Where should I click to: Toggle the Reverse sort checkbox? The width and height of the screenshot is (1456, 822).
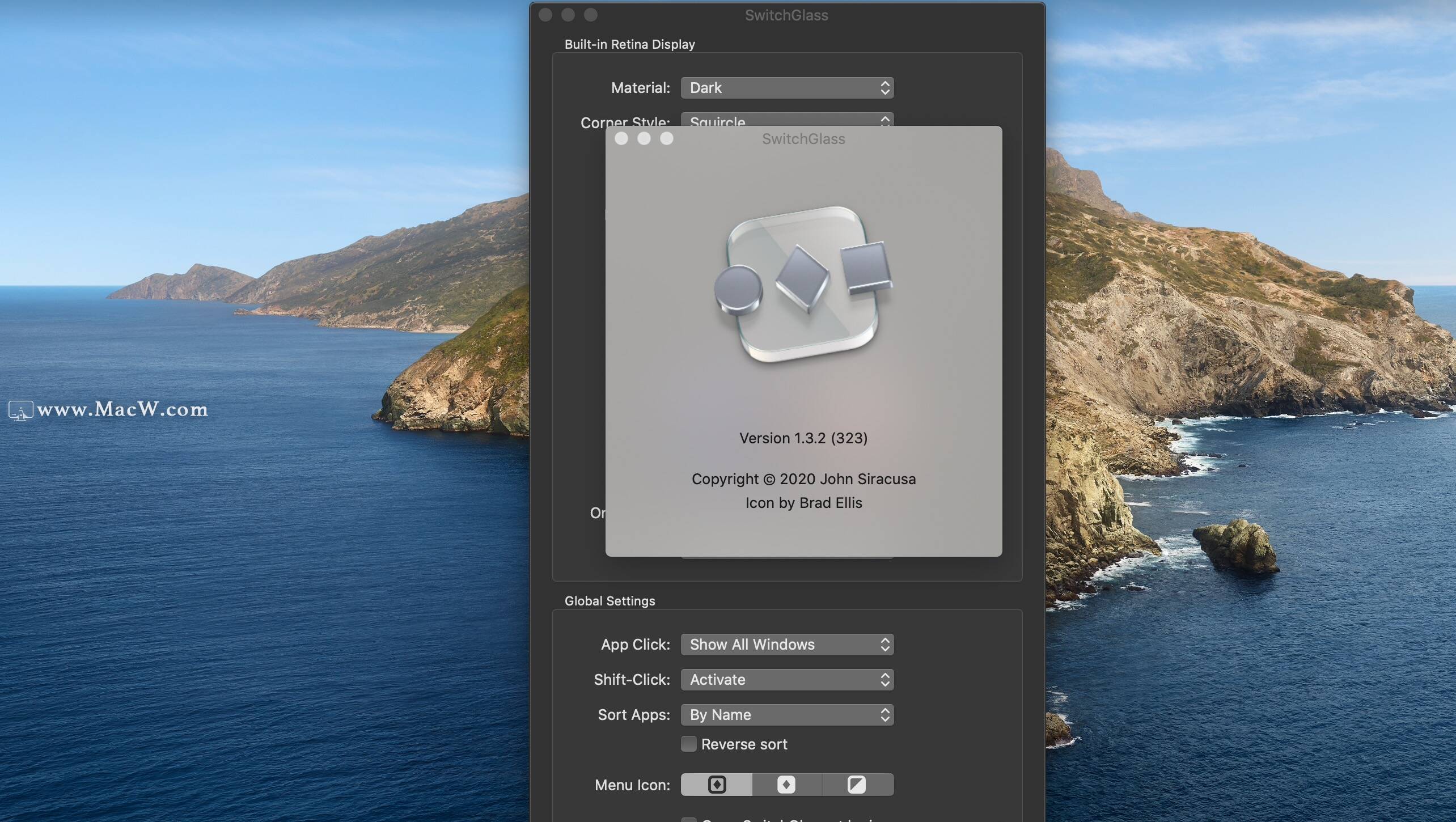coord(689,744)
